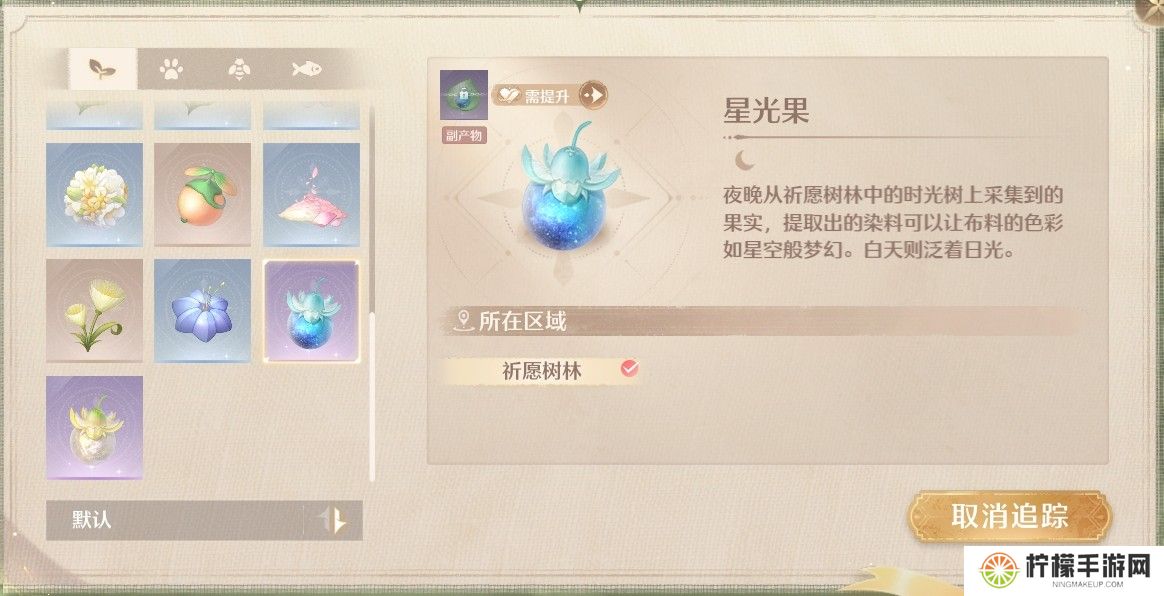Select the white flower bouquet item
The width and height of the screenshot is (1164, 596).
[94, 194]
